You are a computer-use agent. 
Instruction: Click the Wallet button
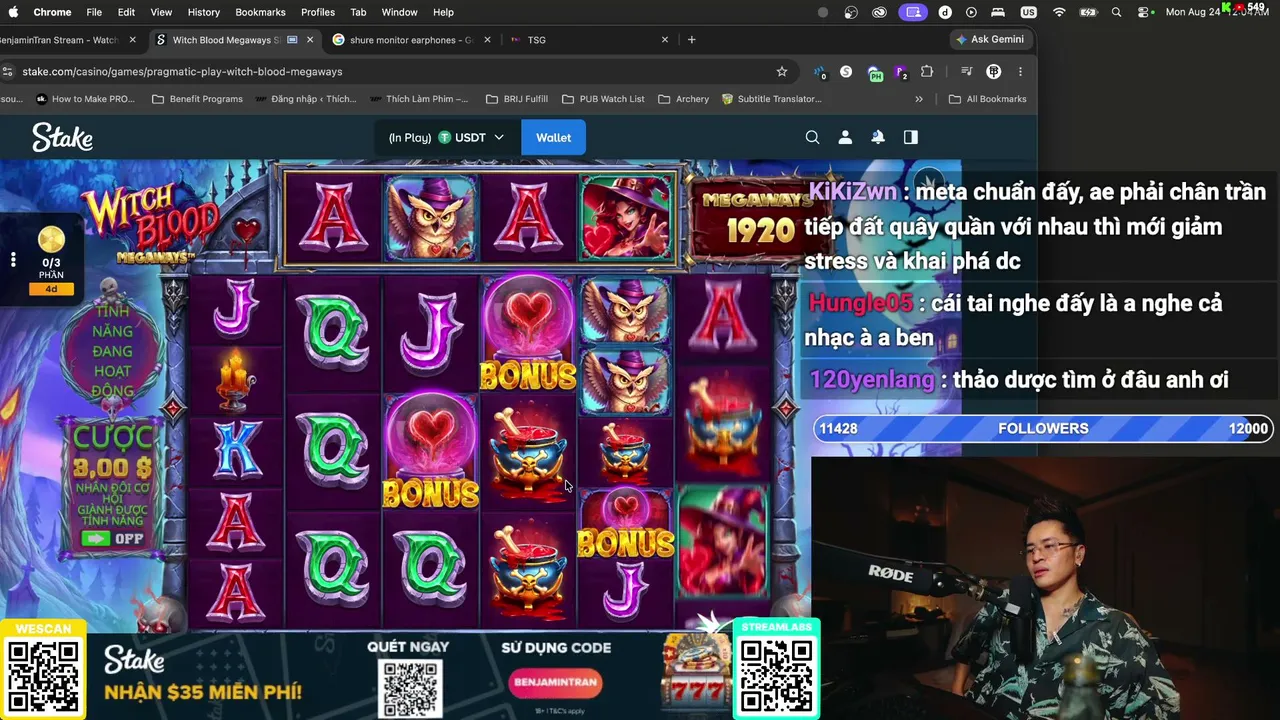pyautogui.click(x=553, y=137)
